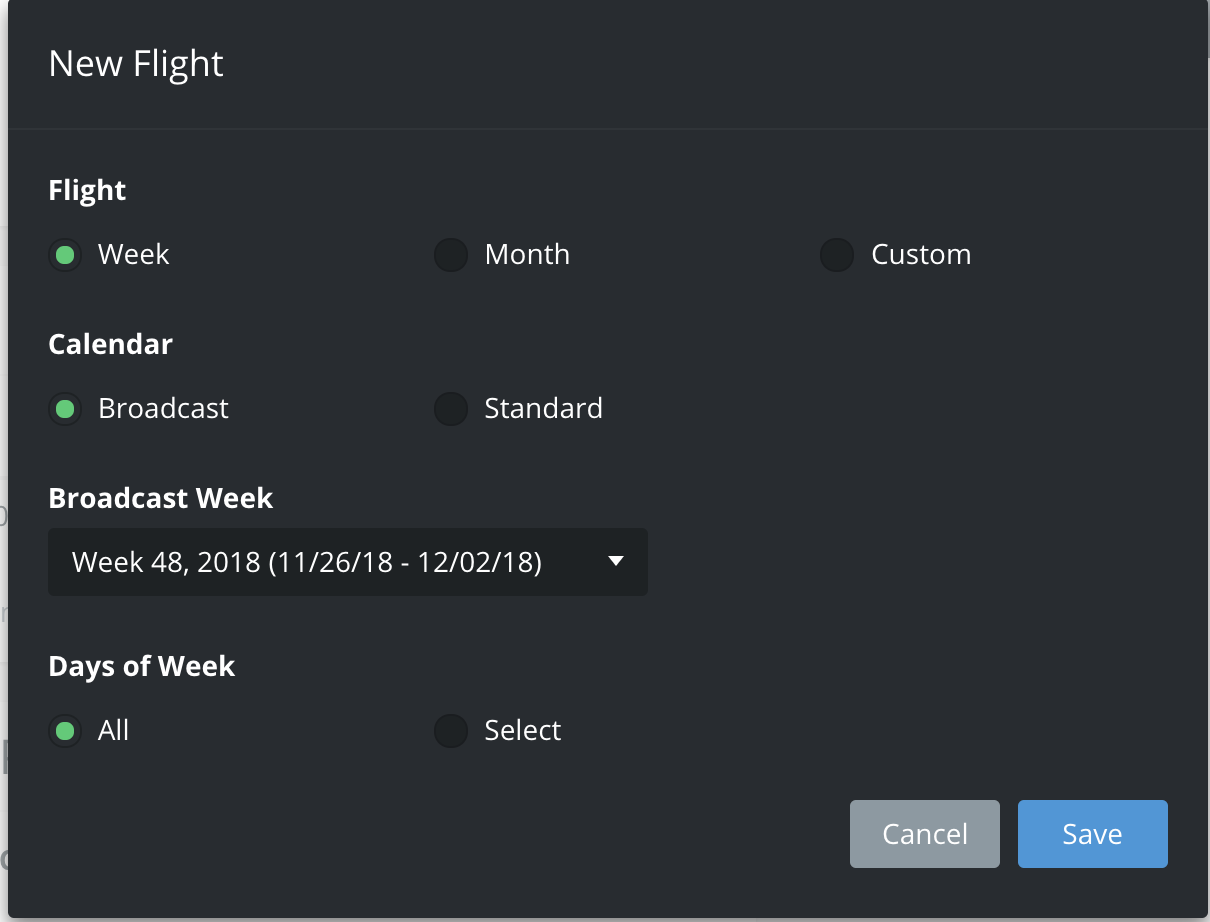The height and width of the screenshot is (922, 1210).
Task: Click the "Select" option label text
Action: [522, 731]
